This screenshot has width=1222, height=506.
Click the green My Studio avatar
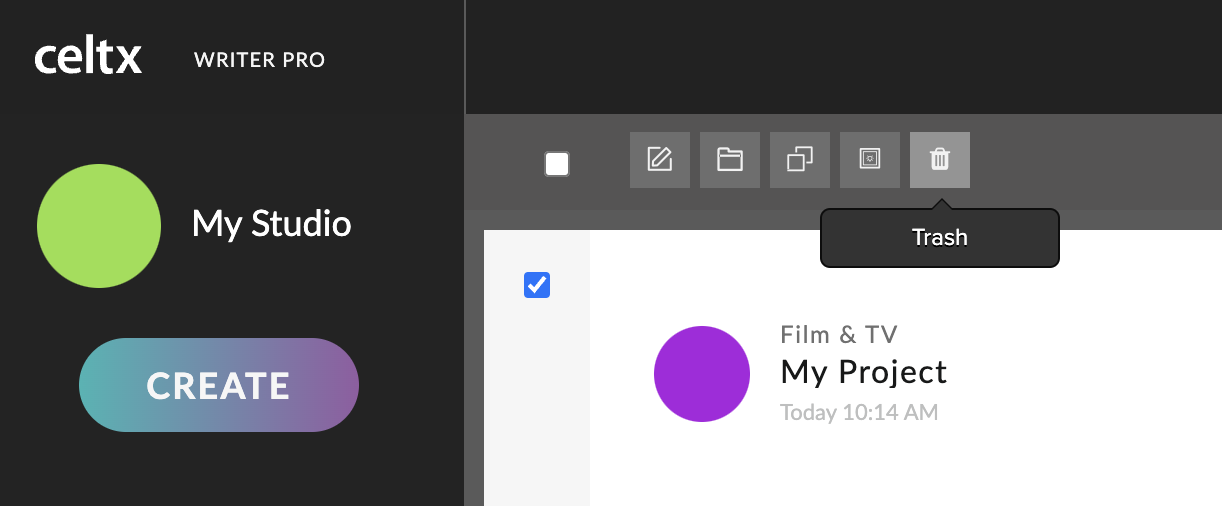point(99,226)
